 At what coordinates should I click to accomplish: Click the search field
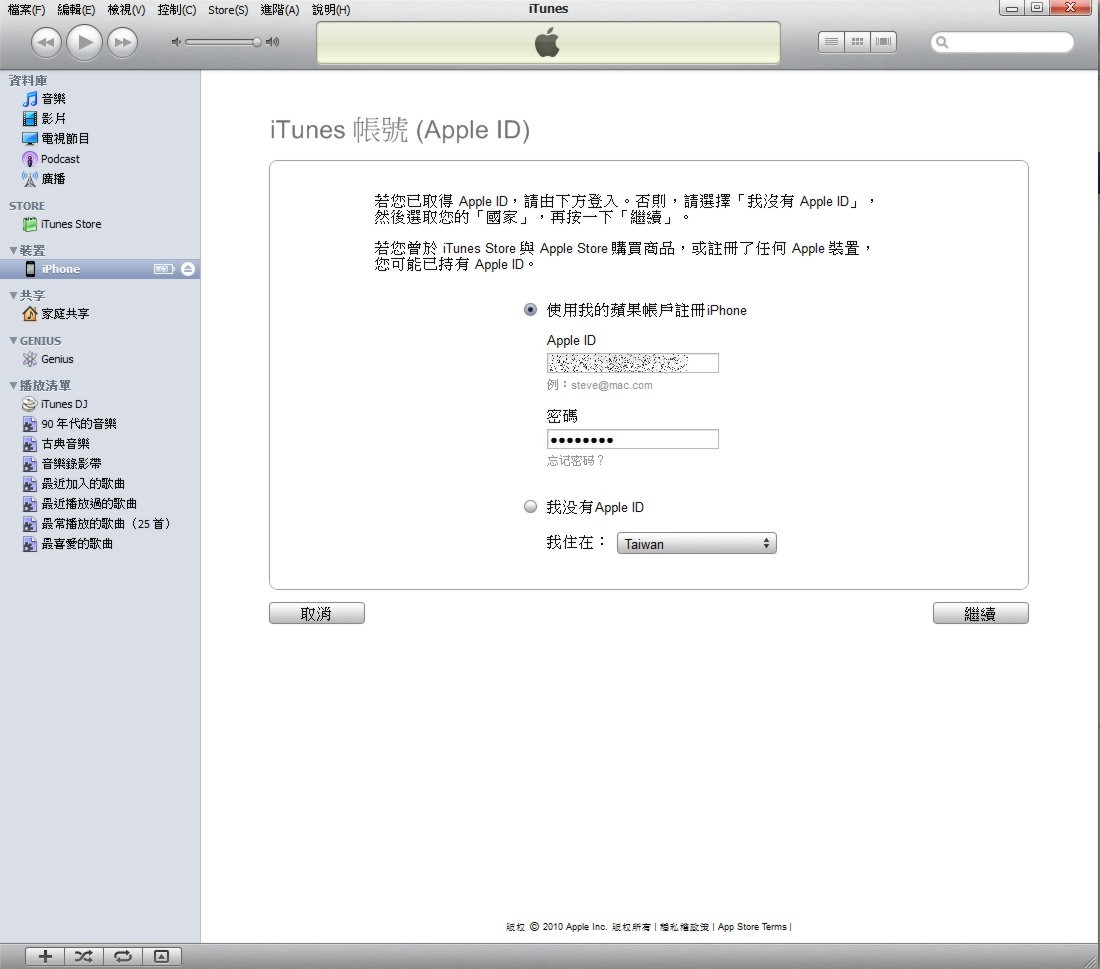(1002, 42)
